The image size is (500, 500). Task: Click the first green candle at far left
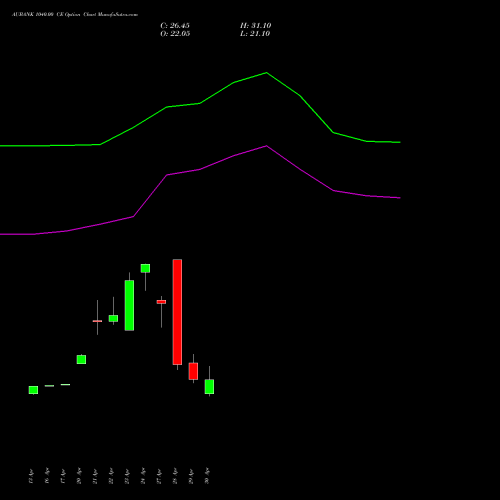coord(33,390)
